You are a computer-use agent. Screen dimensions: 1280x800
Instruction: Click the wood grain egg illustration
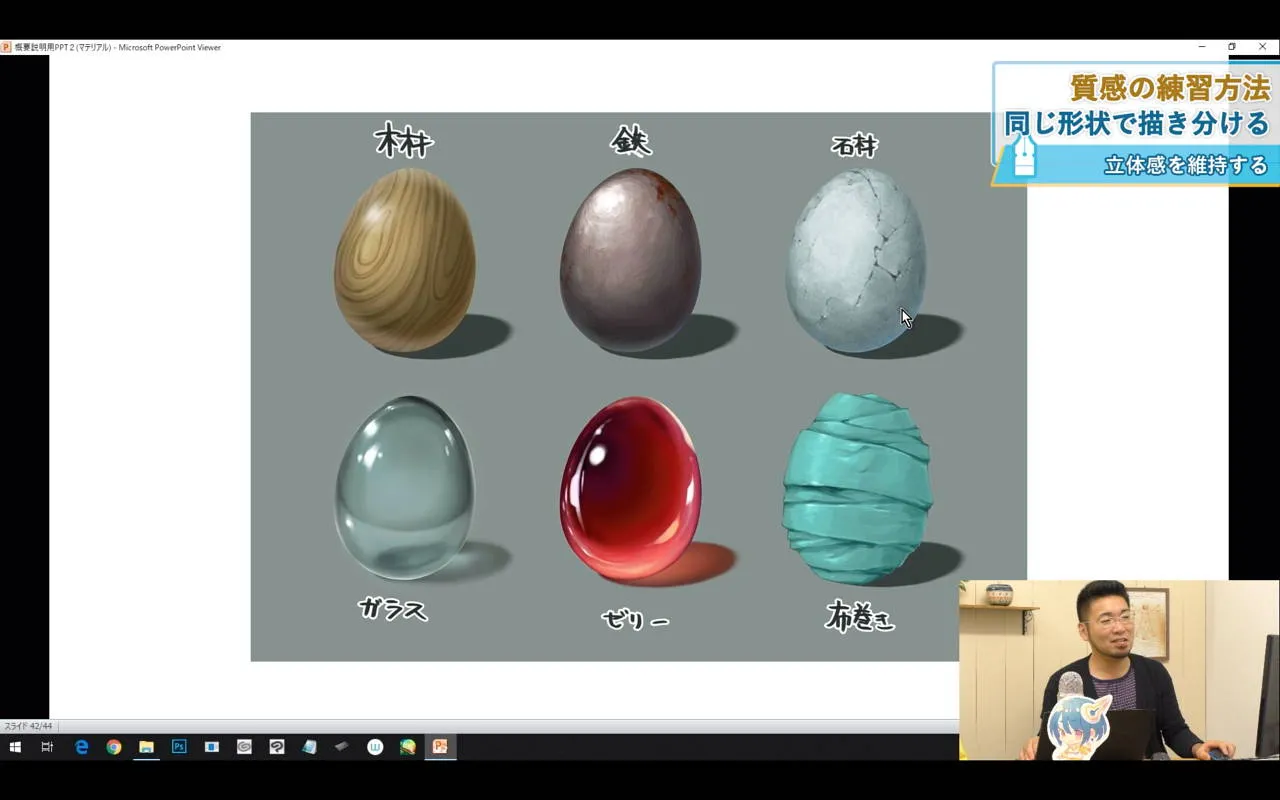tap(405, 260)
